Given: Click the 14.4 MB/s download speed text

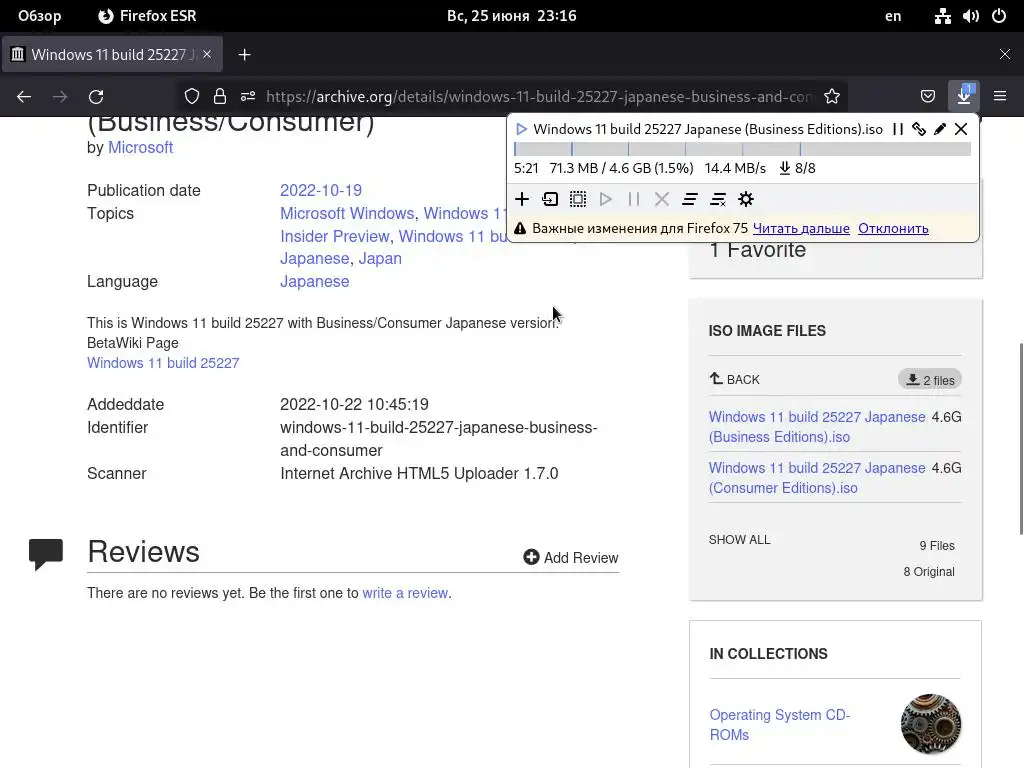Looking at the screenshot, I should click(x=735, y=168).
